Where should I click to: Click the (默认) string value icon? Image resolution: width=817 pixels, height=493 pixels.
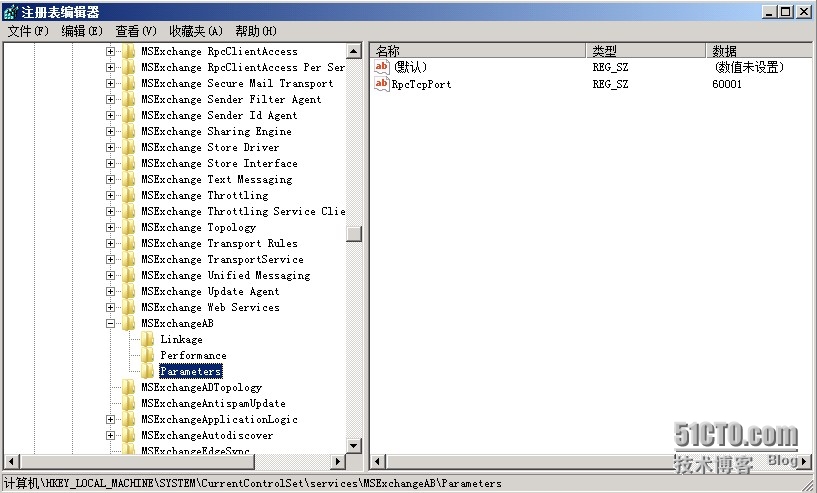(x=381, y=67)
